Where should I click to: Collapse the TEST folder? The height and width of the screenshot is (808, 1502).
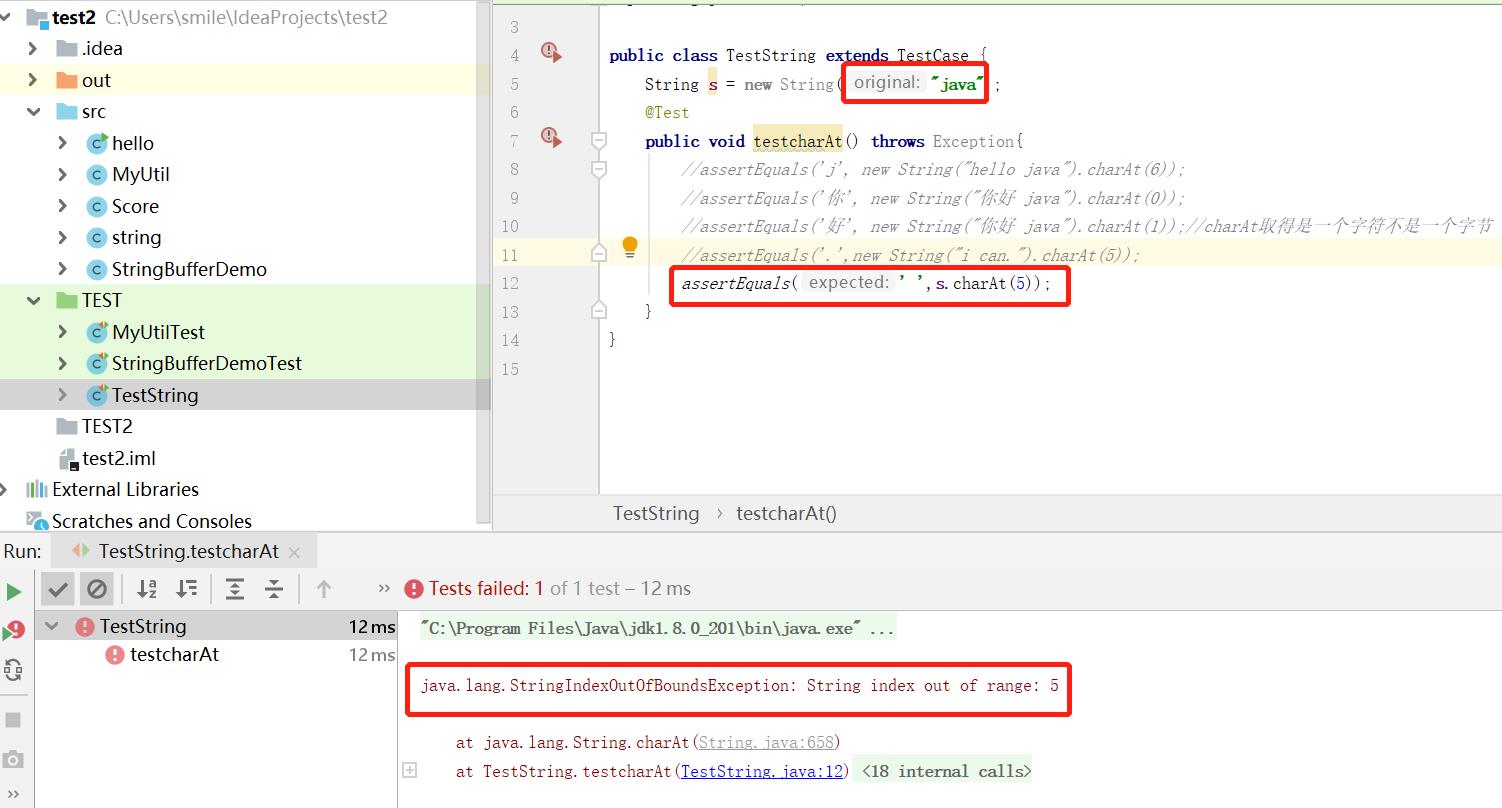tap(33, 300)
